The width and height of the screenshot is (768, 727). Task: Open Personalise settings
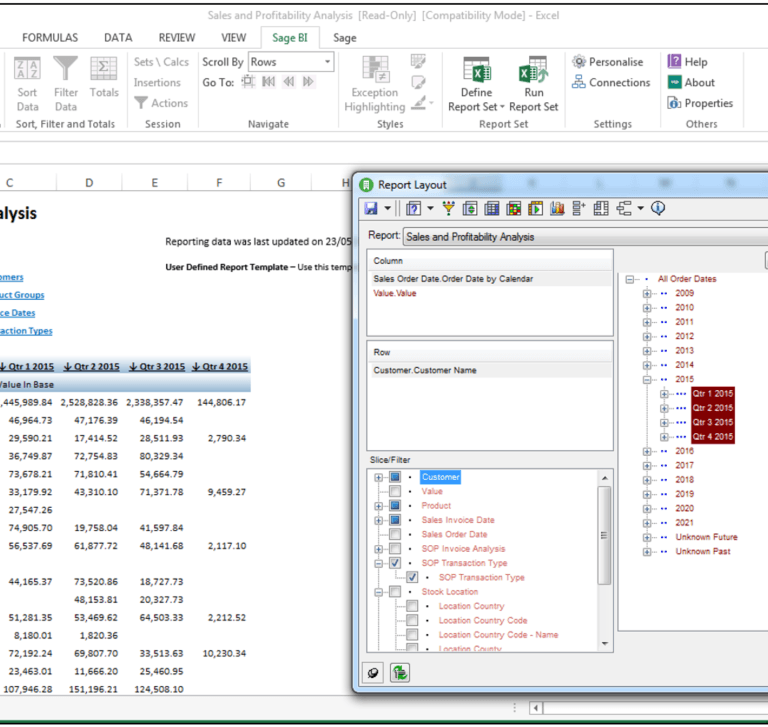(x=607, y=62)
